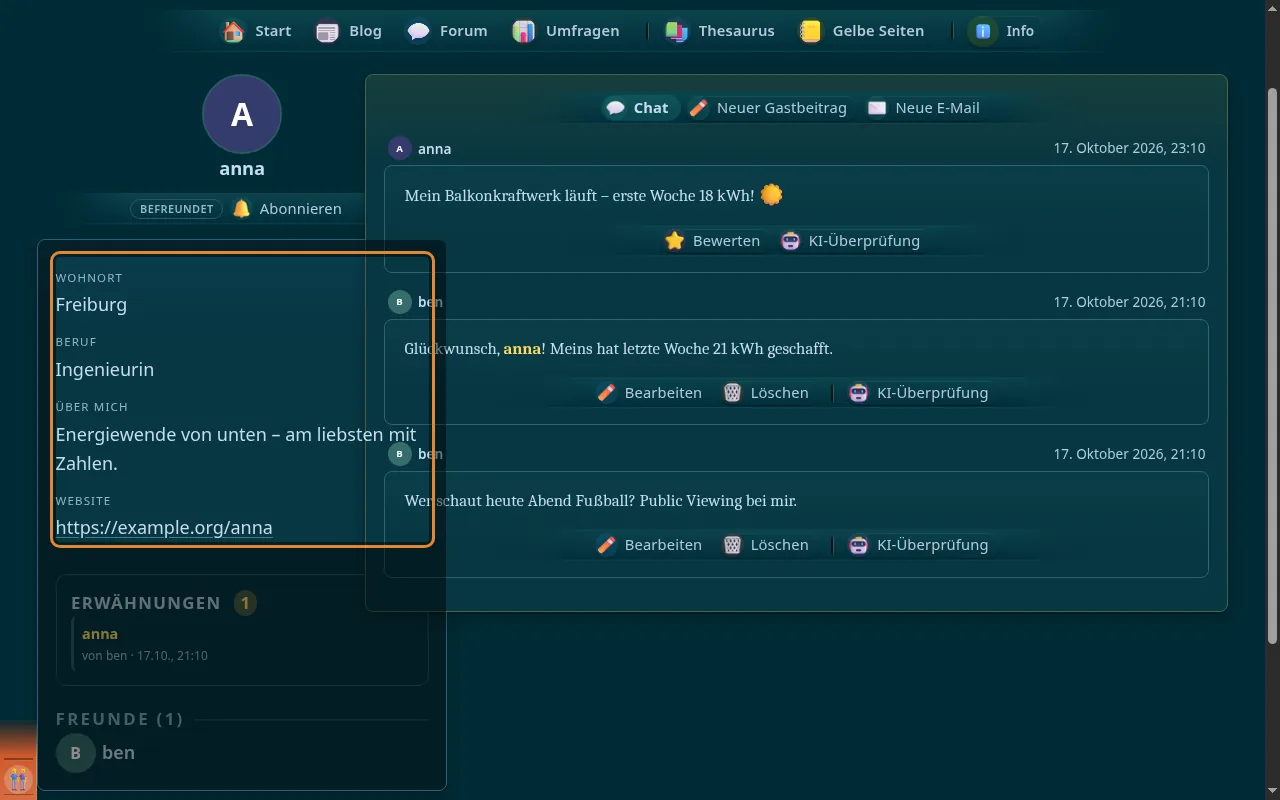Viewport: 1280px width, 800px height.
Task: Open the Neue E-Mail tab
Action: 924,108
